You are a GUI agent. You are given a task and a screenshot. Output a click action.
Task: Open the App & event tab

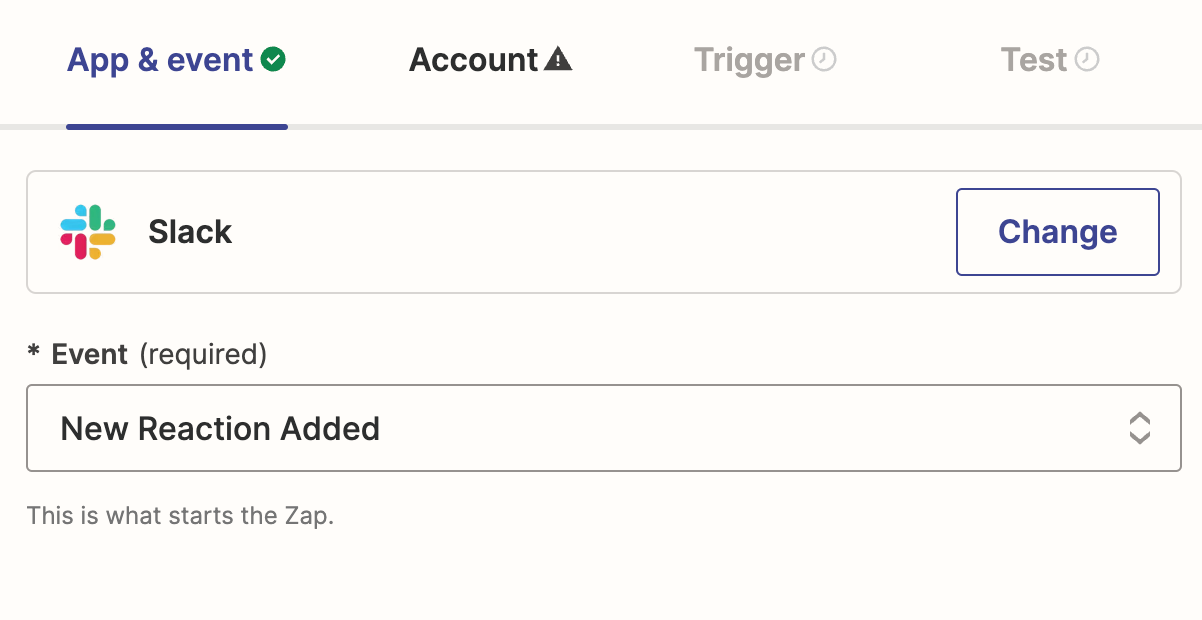coord(160,60)
